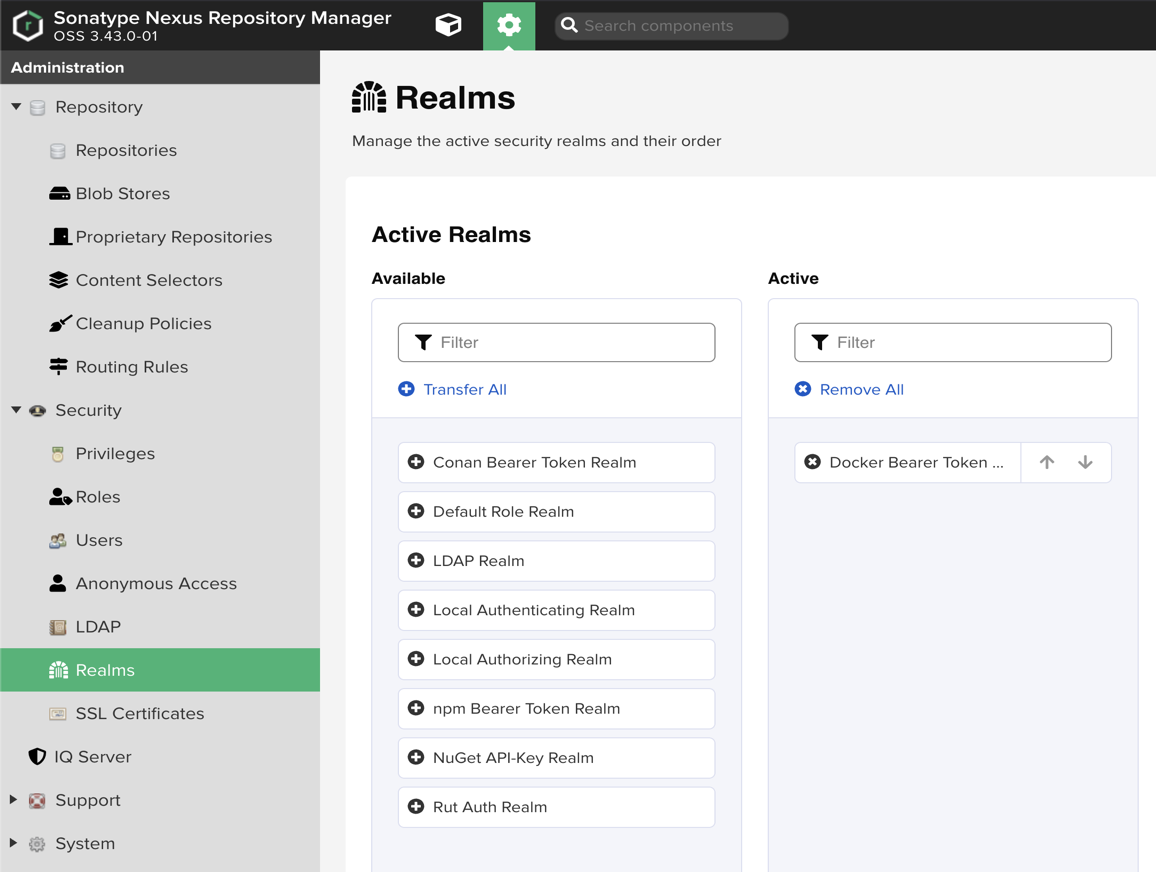
Task: Click the settings gear icon in top bar
Action: tap(509, 25)
